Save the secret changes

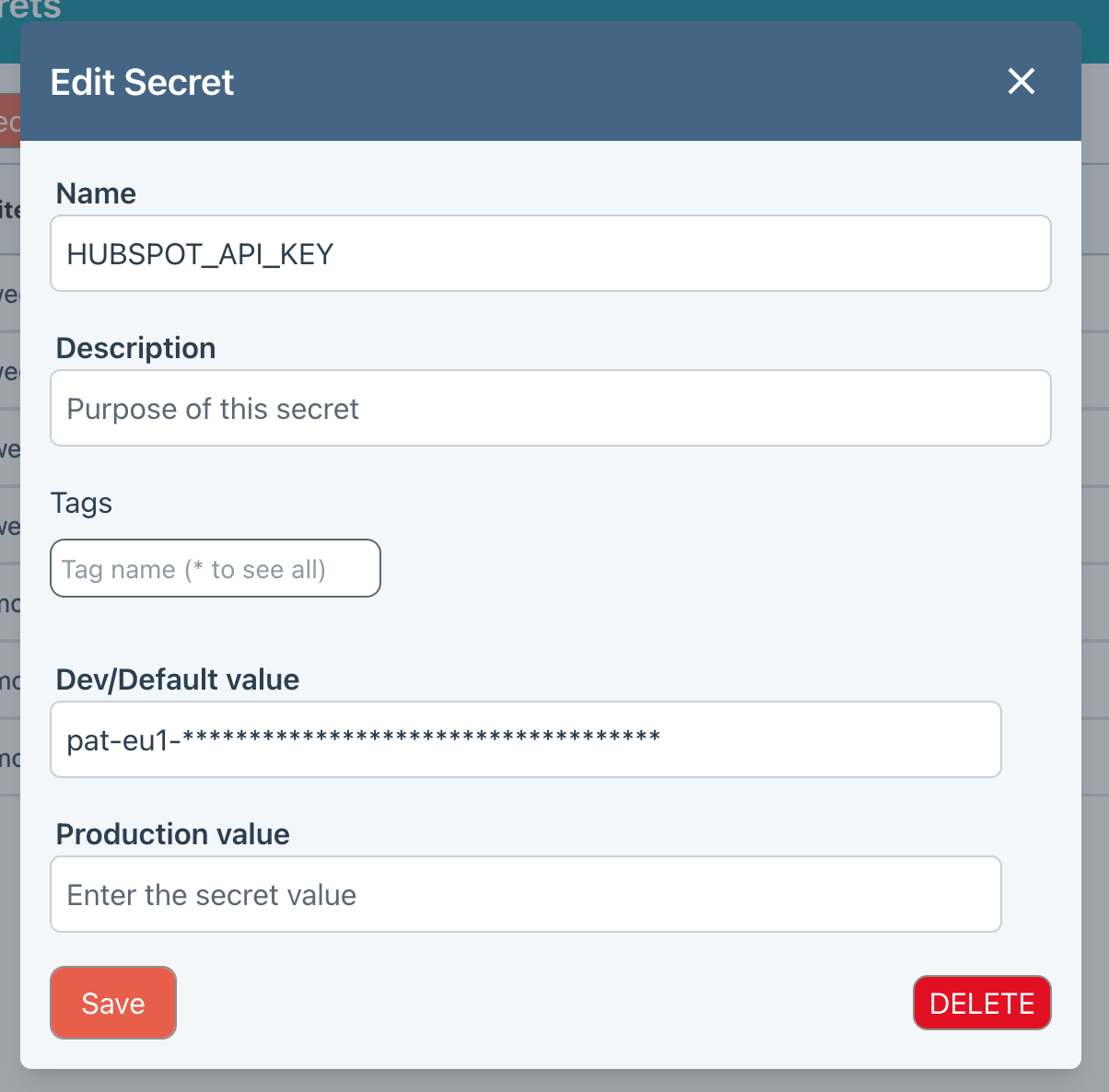(x=112, y=1003)
